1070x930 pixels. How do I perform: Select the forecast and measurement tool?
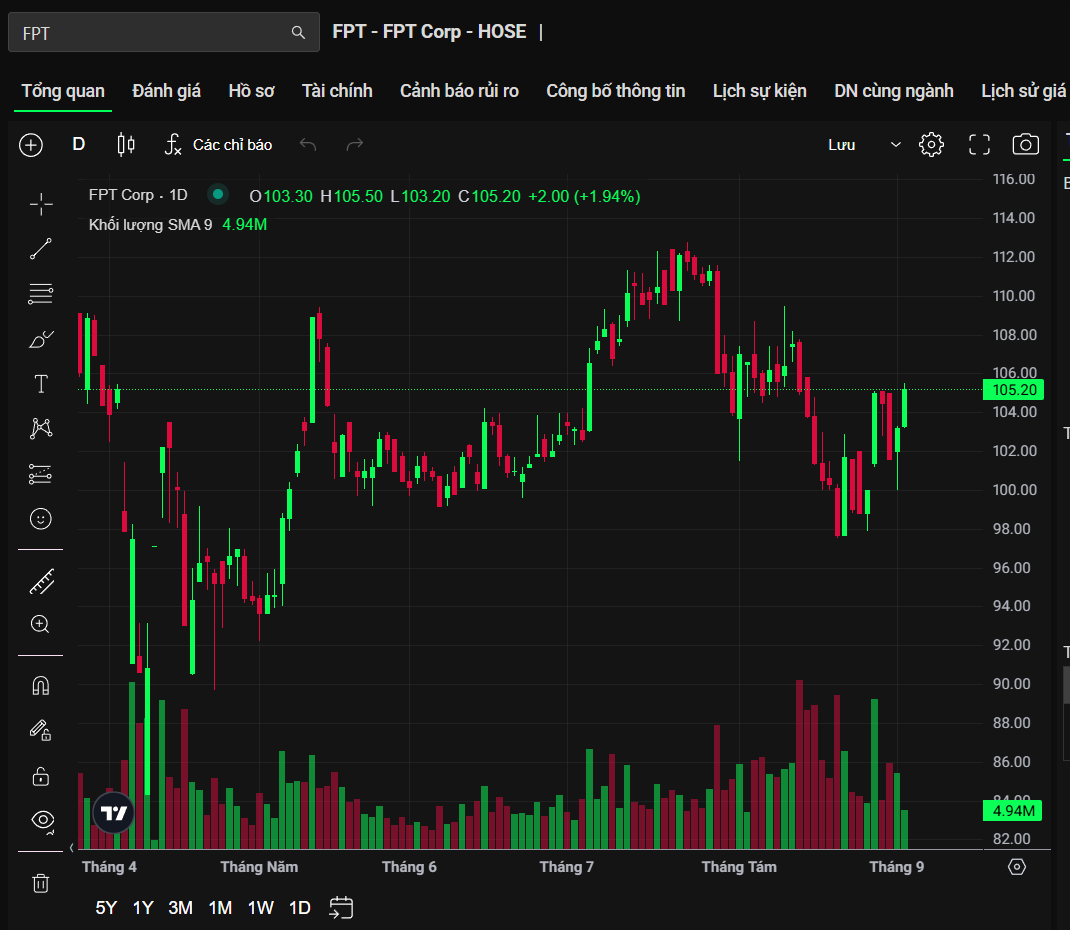click(x=41, y=474)
